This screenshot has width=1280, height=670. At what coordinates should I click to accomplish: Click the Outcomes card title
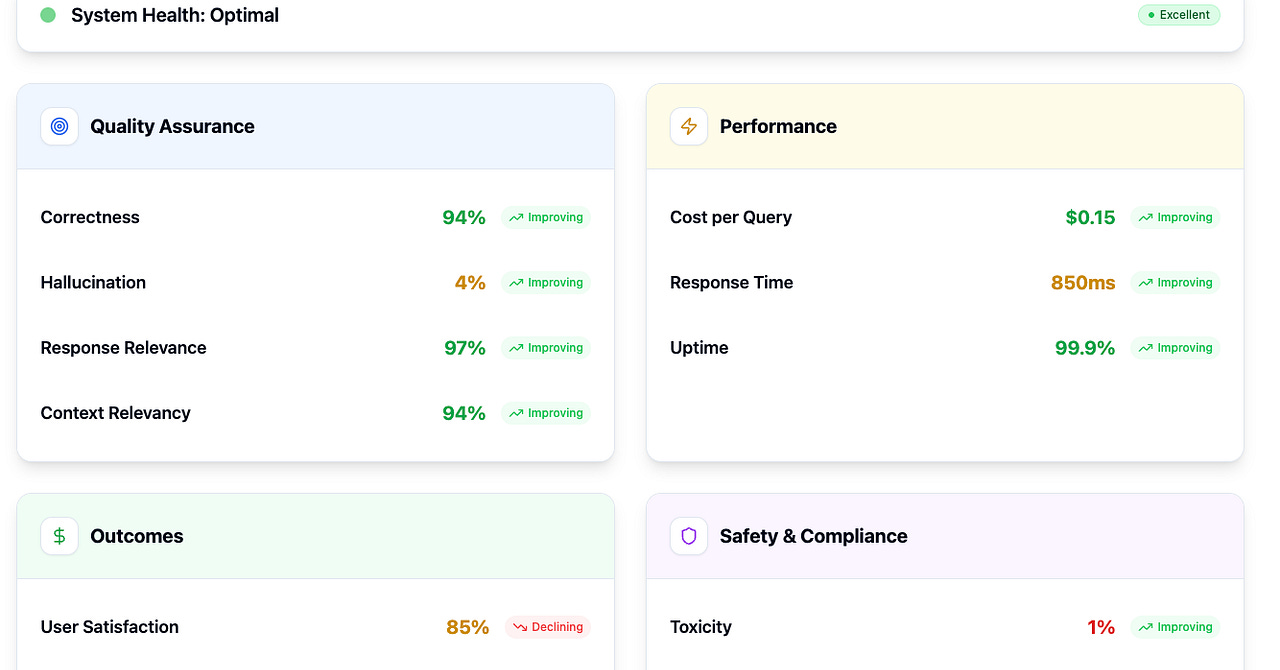(x=137, y=536)
